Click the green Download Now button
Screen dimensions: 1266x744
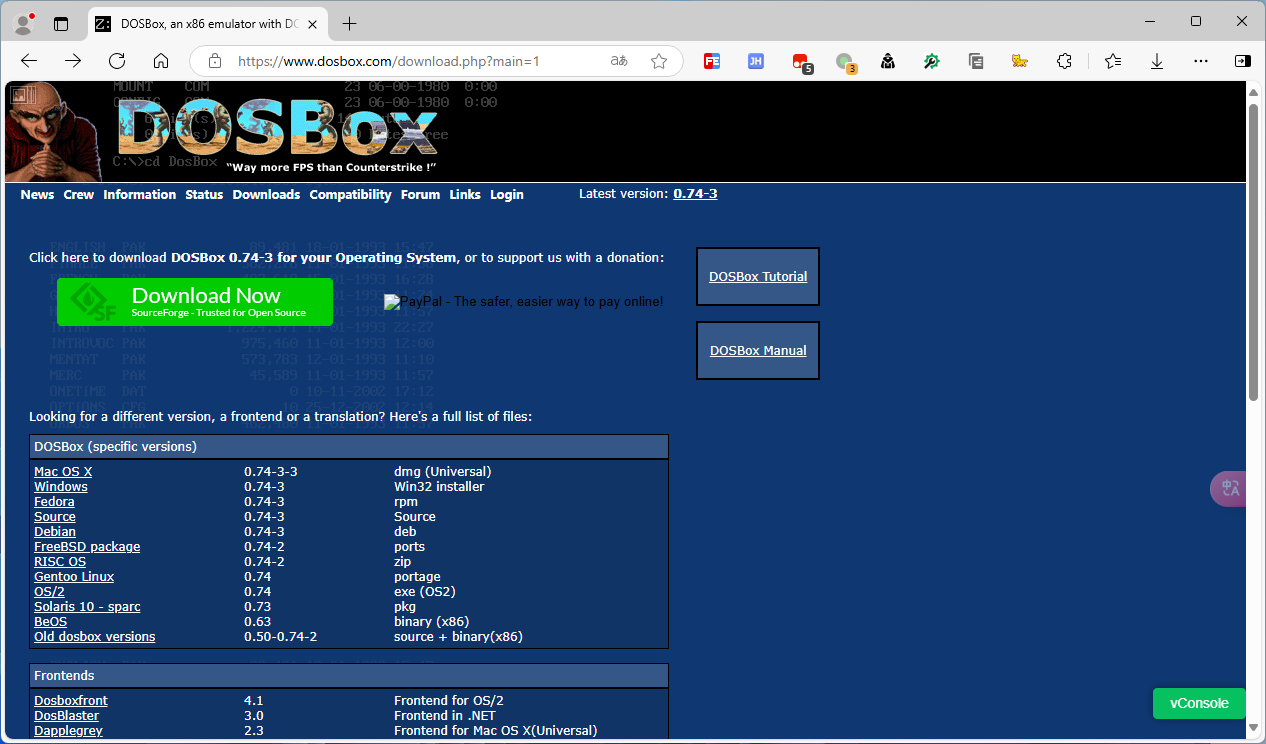195,302
